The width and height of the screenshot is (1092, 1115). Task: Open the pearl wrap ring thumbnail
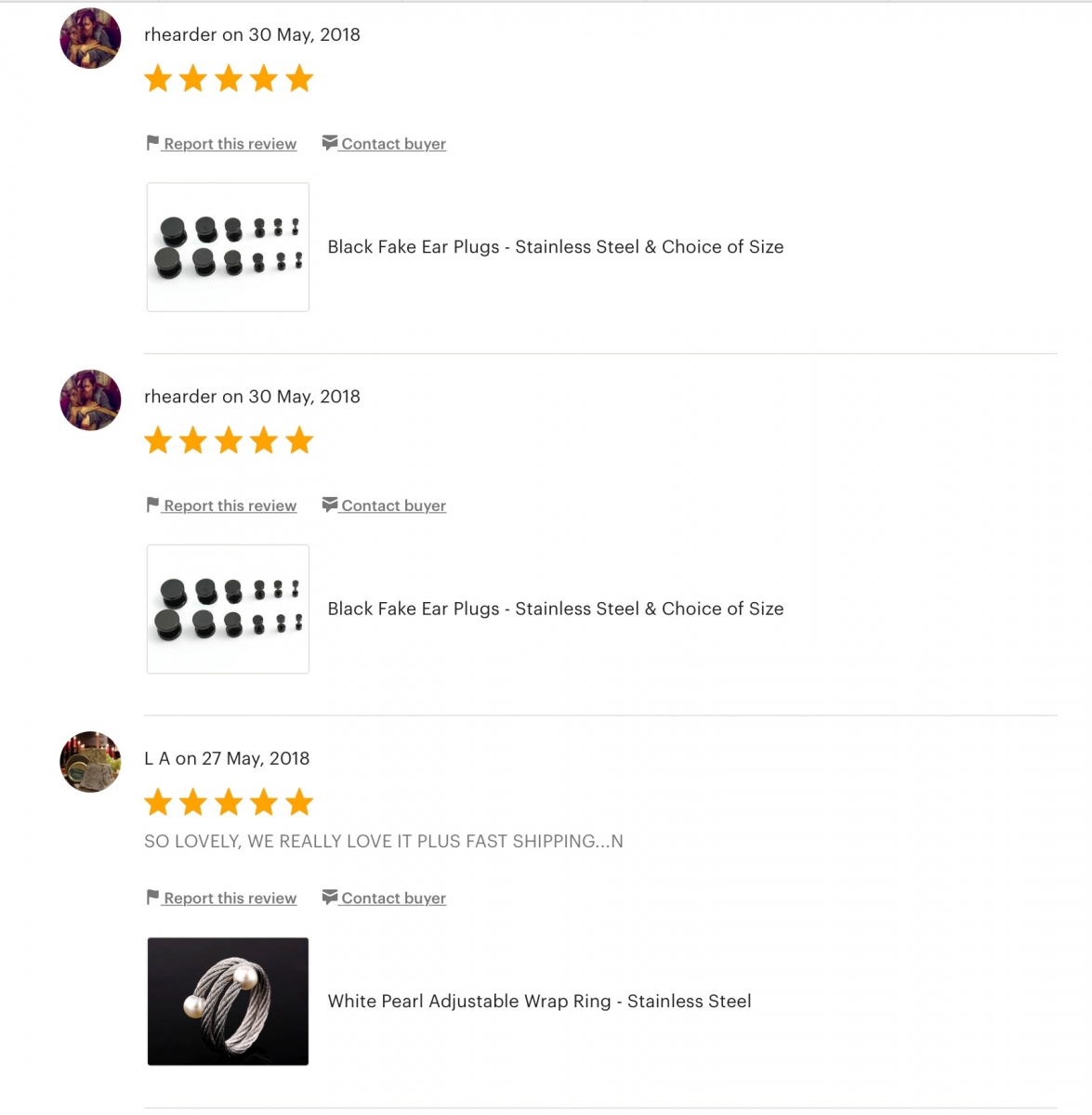pos(228,1001)
